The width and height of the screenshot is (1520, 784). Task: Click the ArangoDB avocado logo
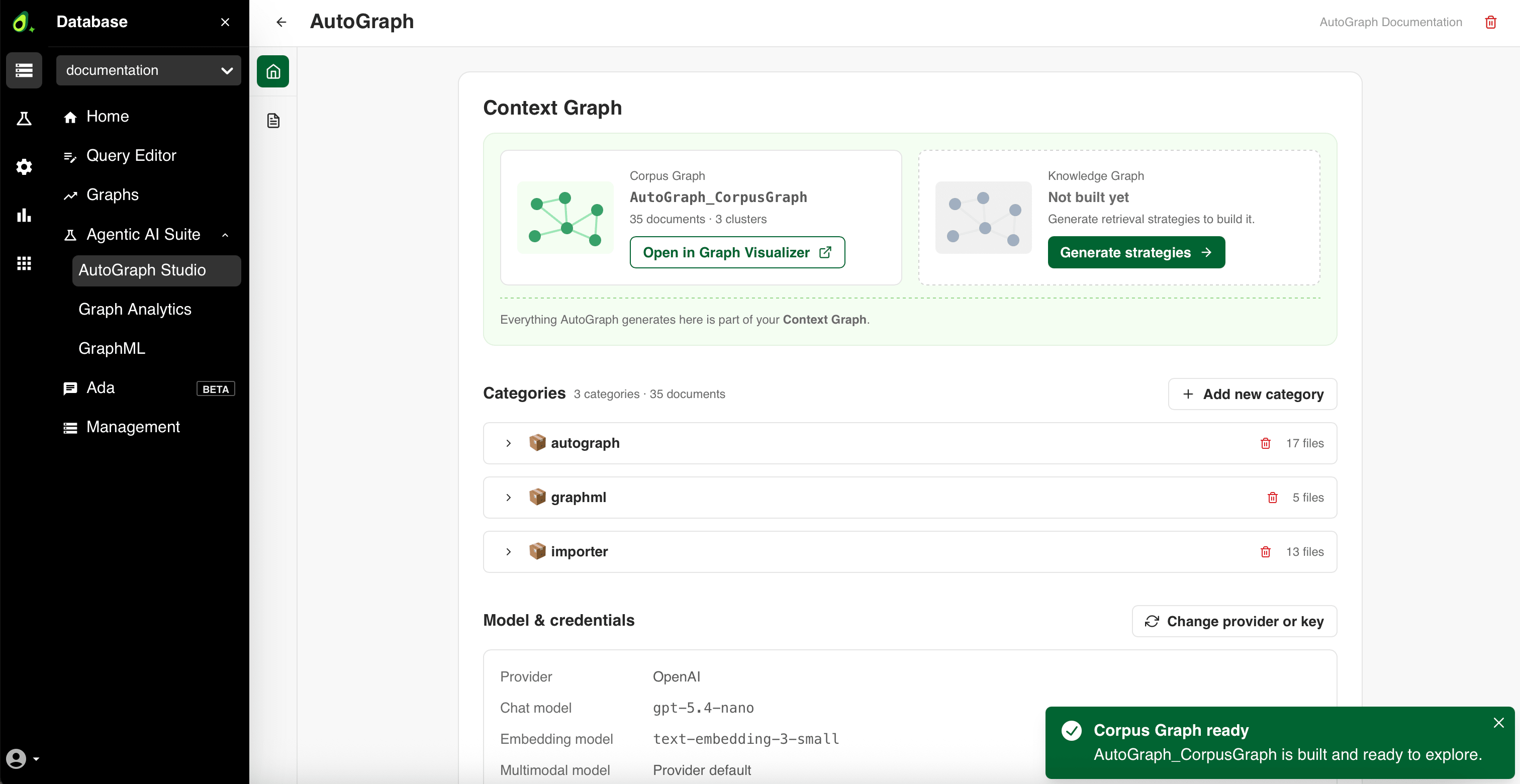point(23,22)
